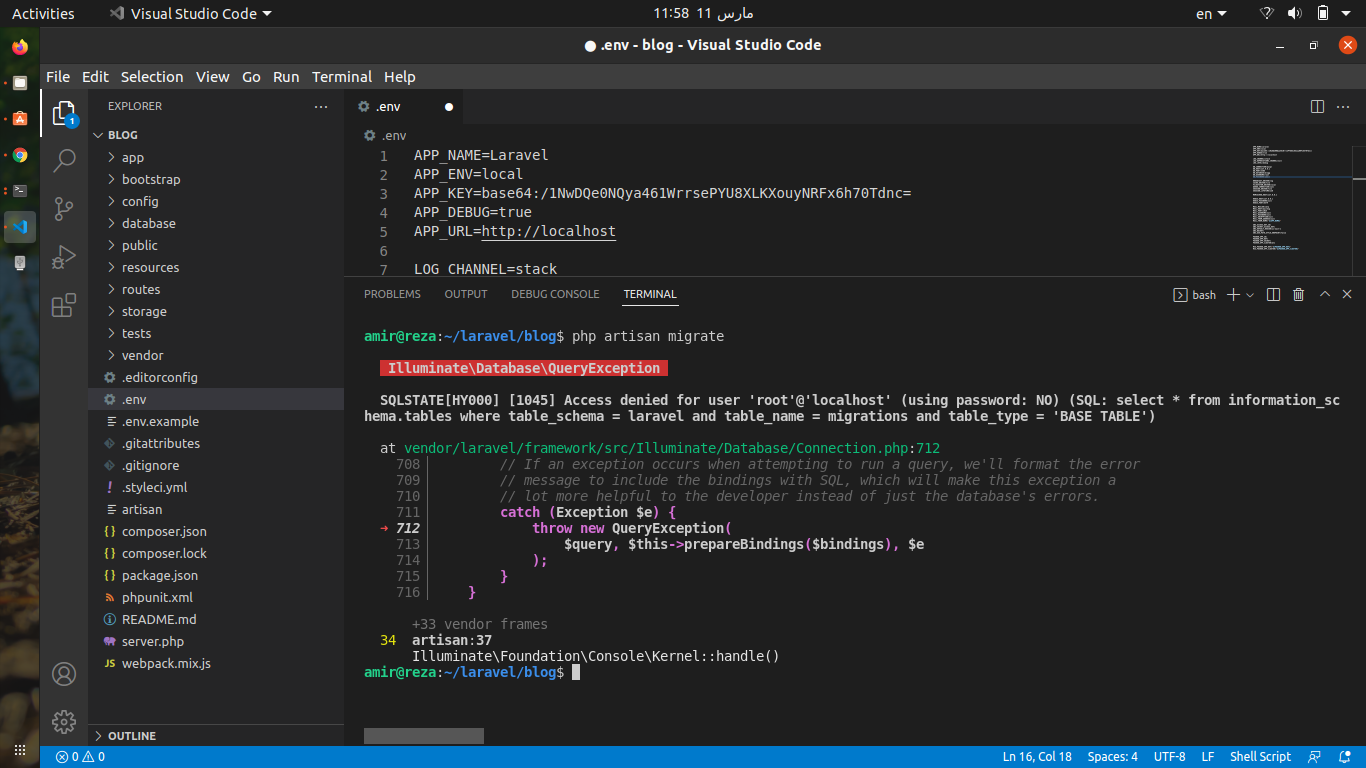Viewport: 1366px width, 768px height.
Task: Switch to the Output tab
Action: (466, 294)
